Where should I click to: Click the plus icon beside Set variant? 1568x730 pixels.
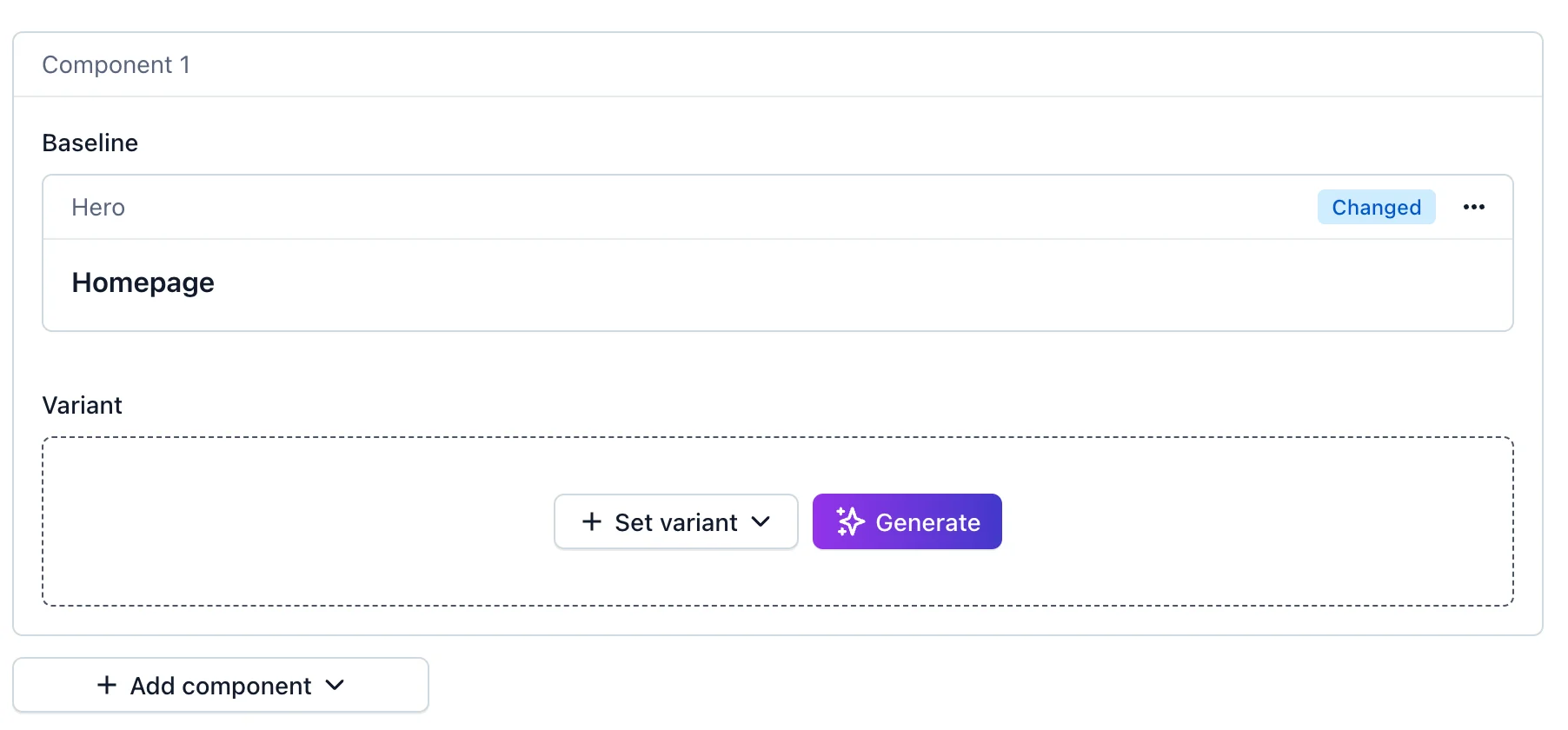click(x=592, y=521)
